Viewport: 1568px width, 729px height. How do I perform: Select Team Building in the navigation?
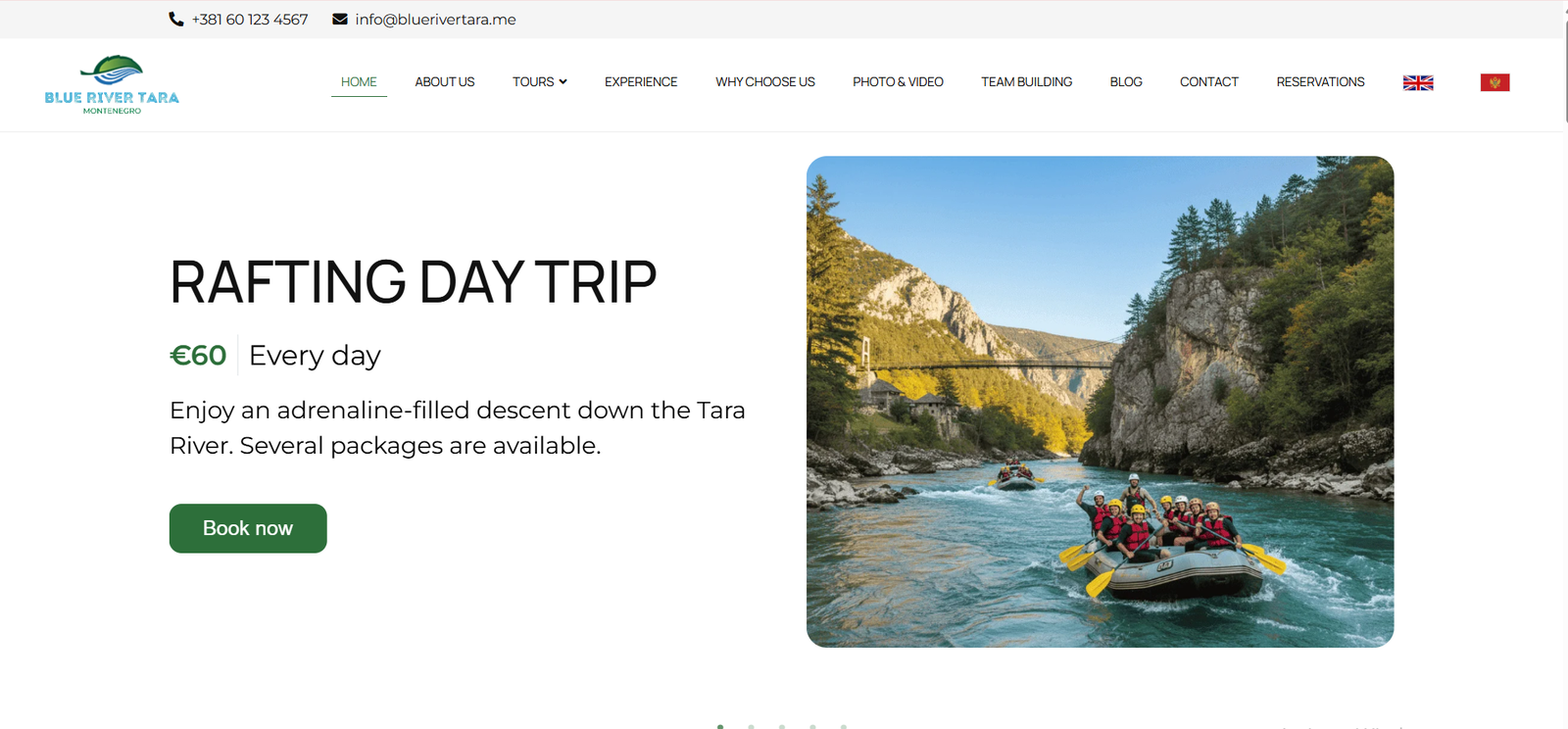(x=1026, y=82)
